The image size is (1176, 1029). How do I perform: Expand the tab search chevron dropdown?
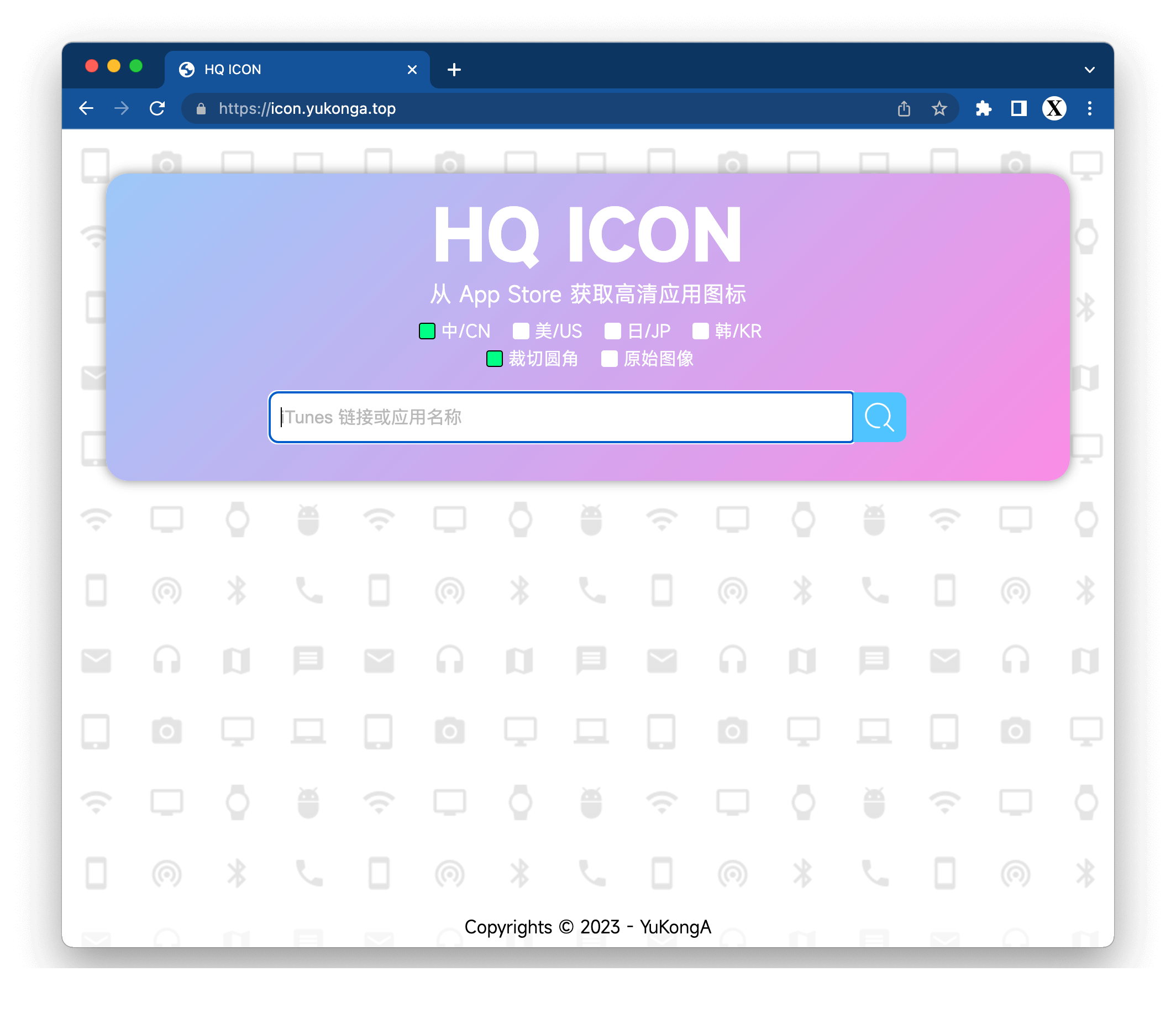(x=1089, y=70)
